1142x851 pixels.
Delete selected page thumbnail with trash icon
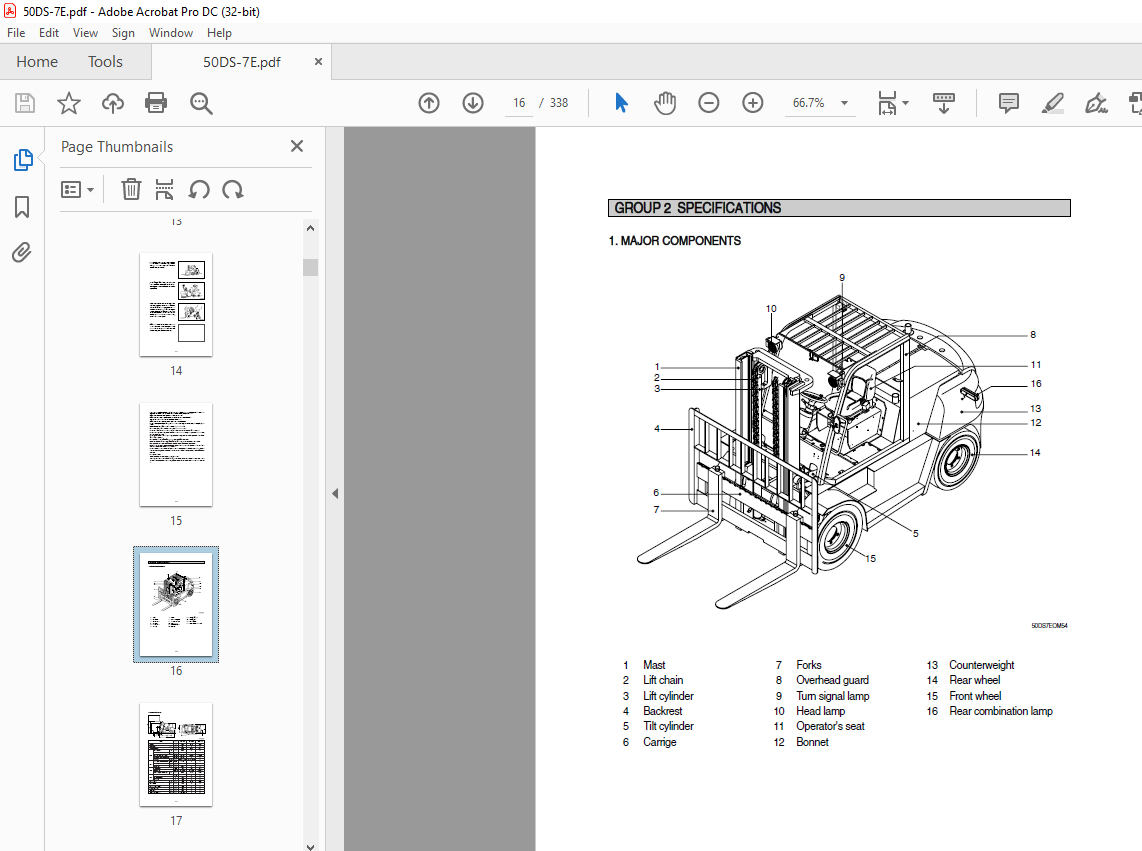pyautogui.click(x=131, y=189)
